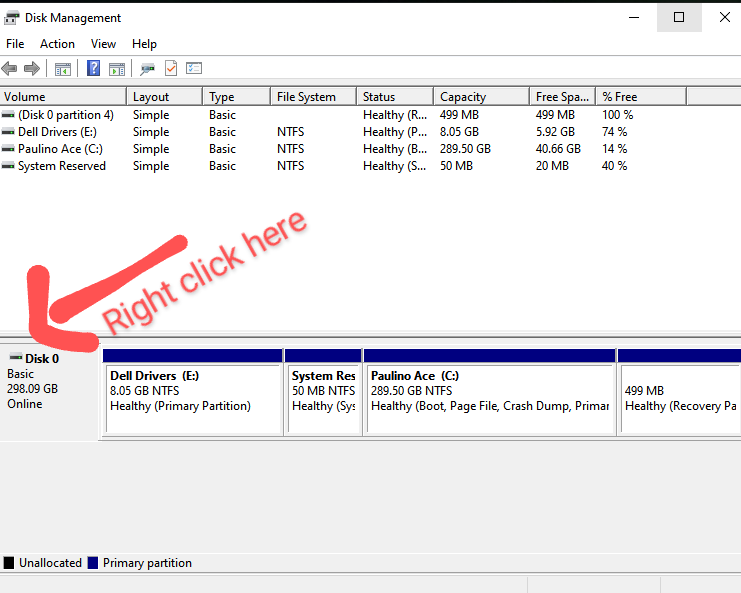Sort by the Volume column header
The height and width of the screenshot is (593, 741).
(x=63, y=97)
